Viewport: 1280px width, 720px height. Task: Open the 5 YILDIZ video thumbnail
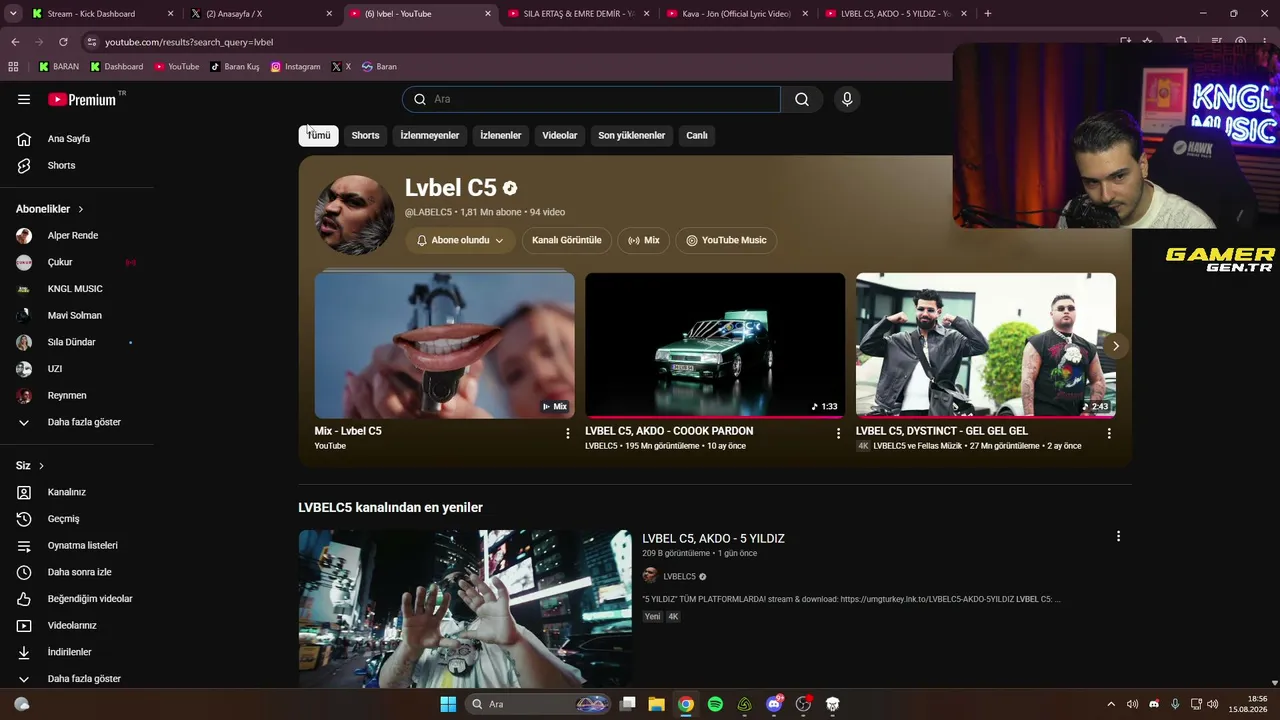(465, 608)
